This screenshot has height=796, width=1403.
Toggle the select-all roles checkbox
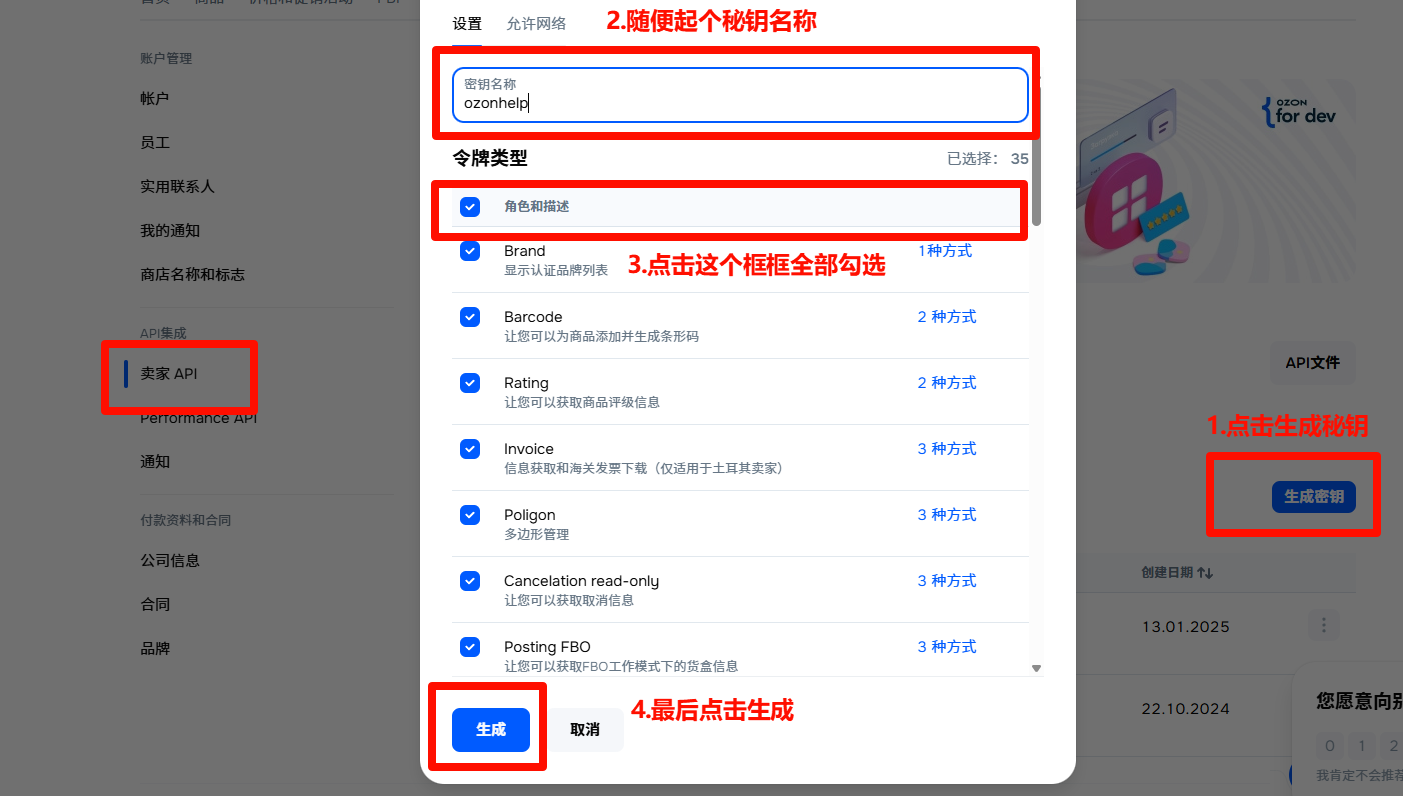[470, 207]
